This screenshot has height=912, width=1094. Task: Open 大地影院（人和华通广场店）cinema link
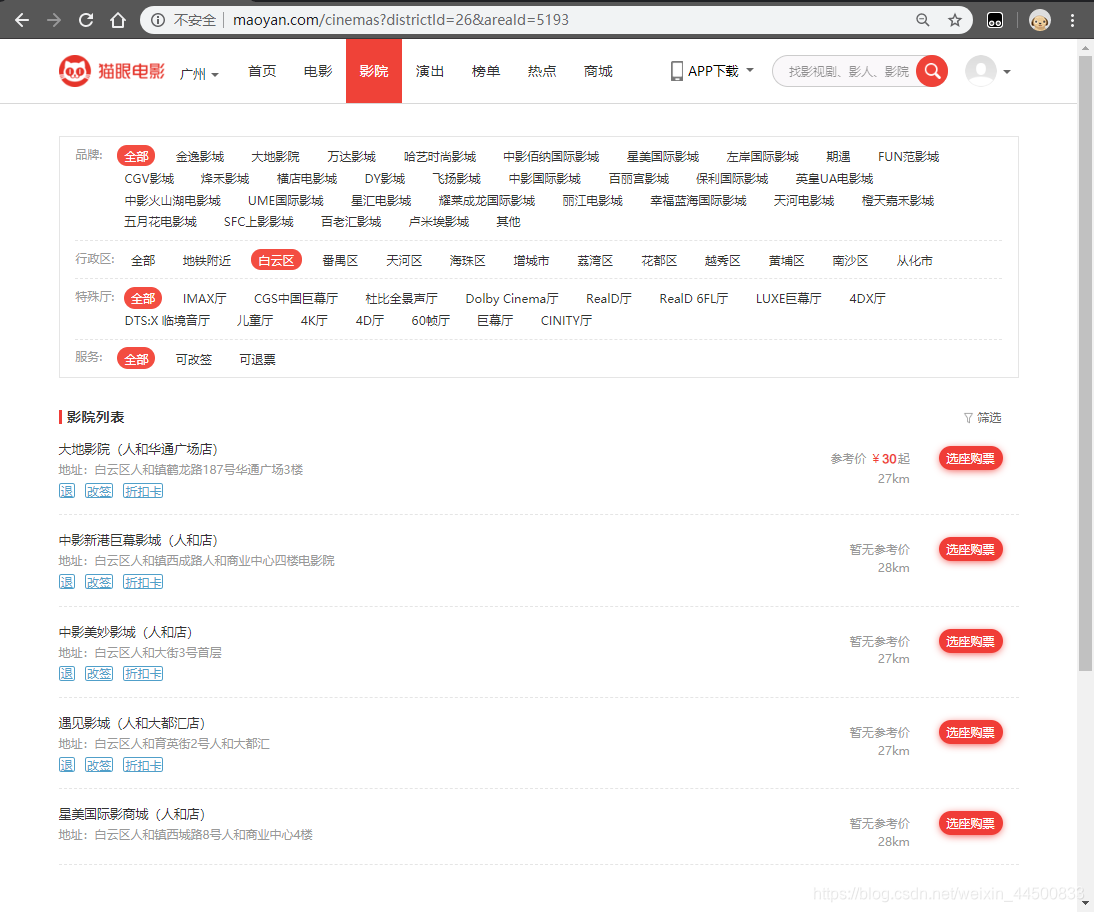point(138,449)
